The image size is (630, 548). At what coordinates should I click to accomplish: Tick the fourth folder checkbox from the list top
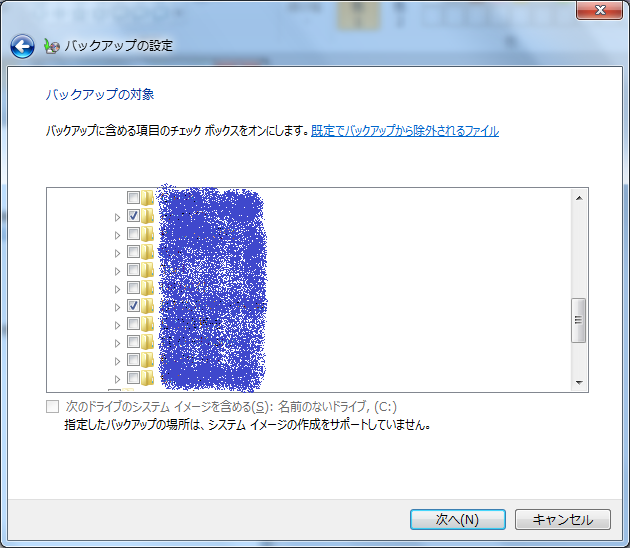pyautogui.click(x=133, y=252)
